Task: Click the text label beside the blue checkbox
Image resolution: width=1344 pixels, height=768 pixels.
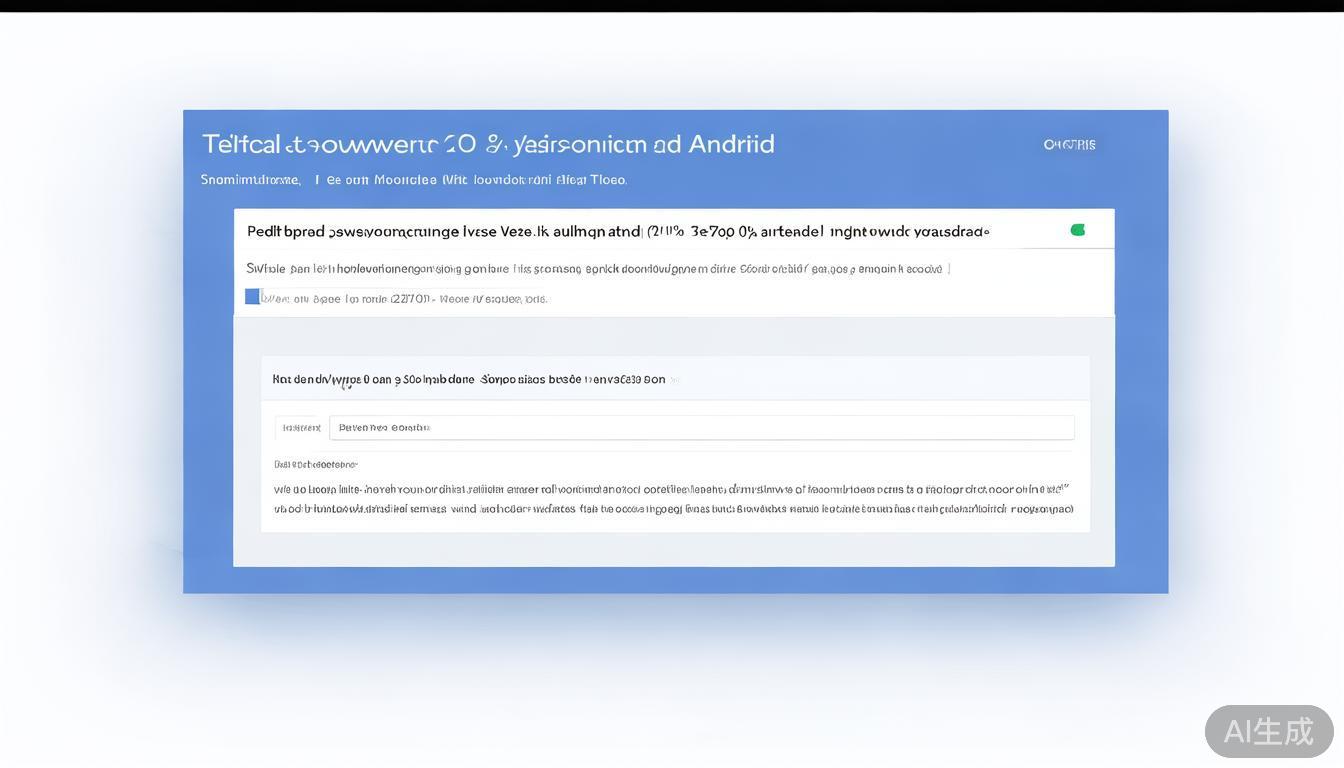Action: [x=405, y=298]
